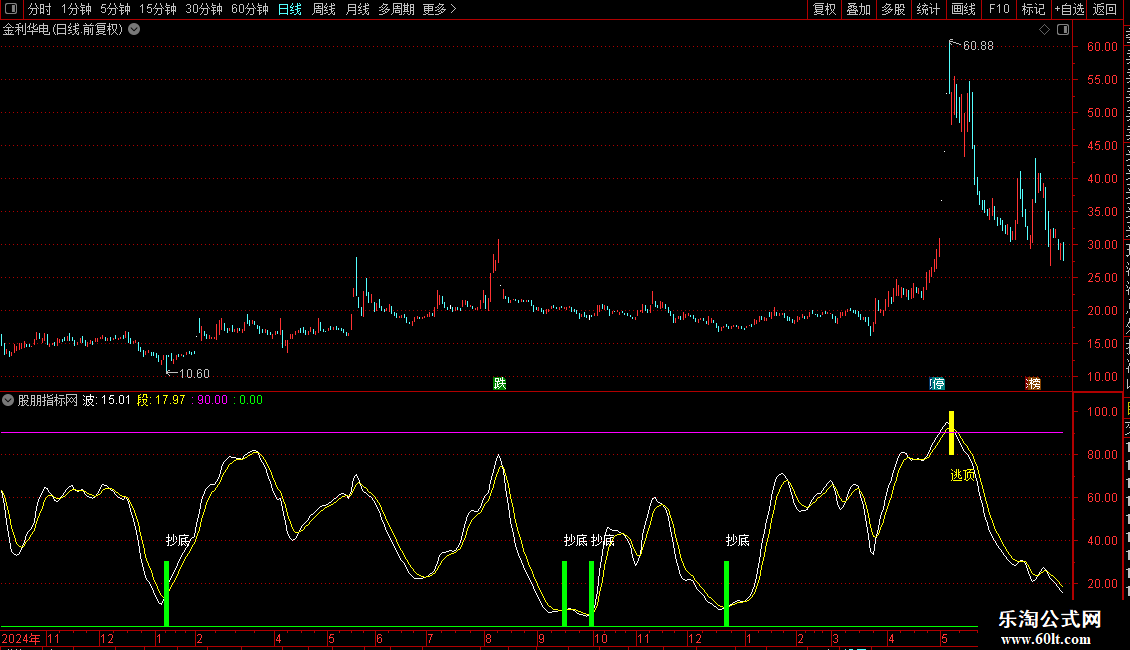The height and width of the screenshot is (650, 1130).
Task: Click the 逃顶 label text
Action: click(x=963, y=476)
